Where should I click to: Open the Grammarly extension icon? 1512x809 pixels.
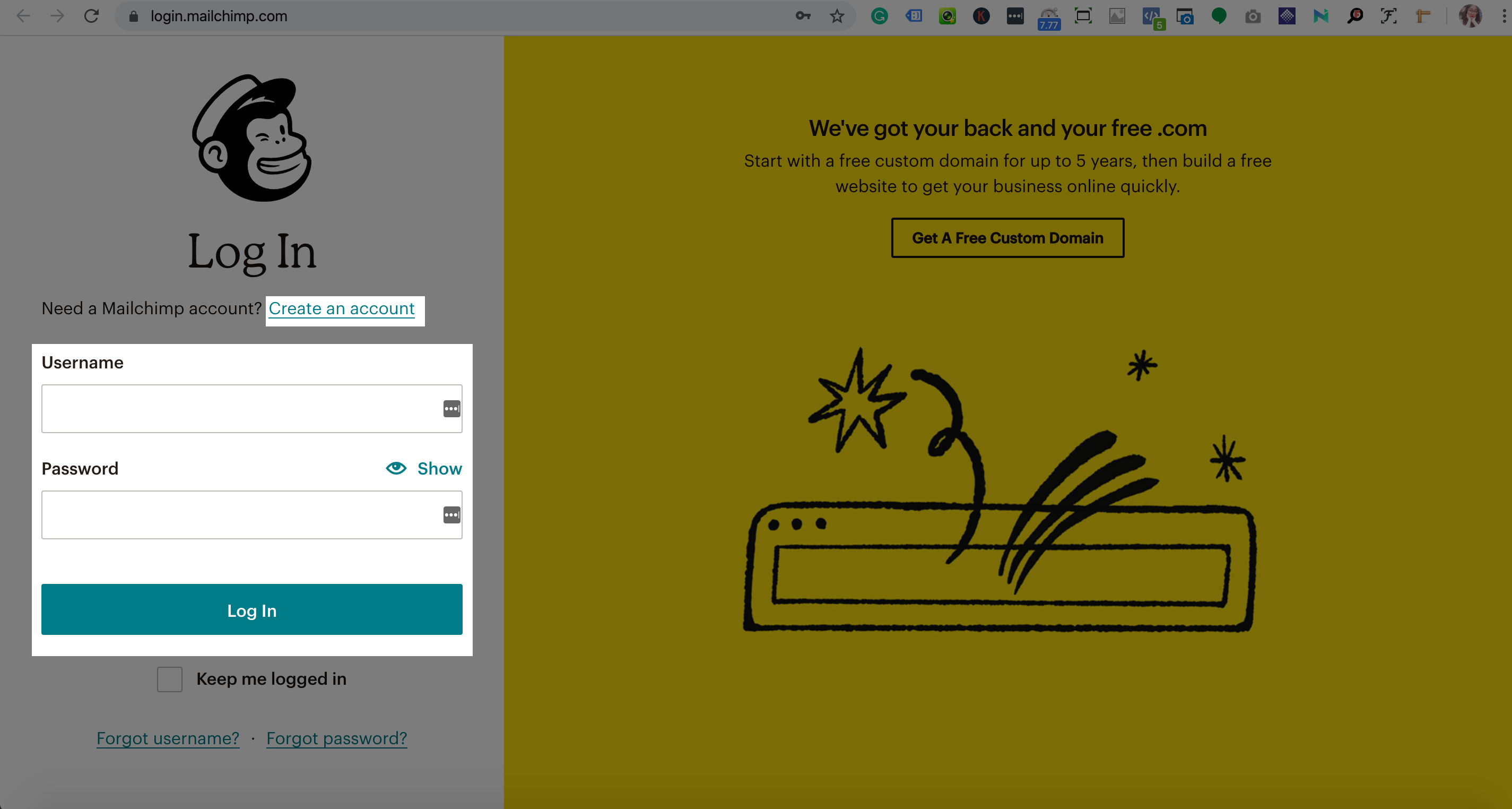pyautogui.click(x=879, y=16)
